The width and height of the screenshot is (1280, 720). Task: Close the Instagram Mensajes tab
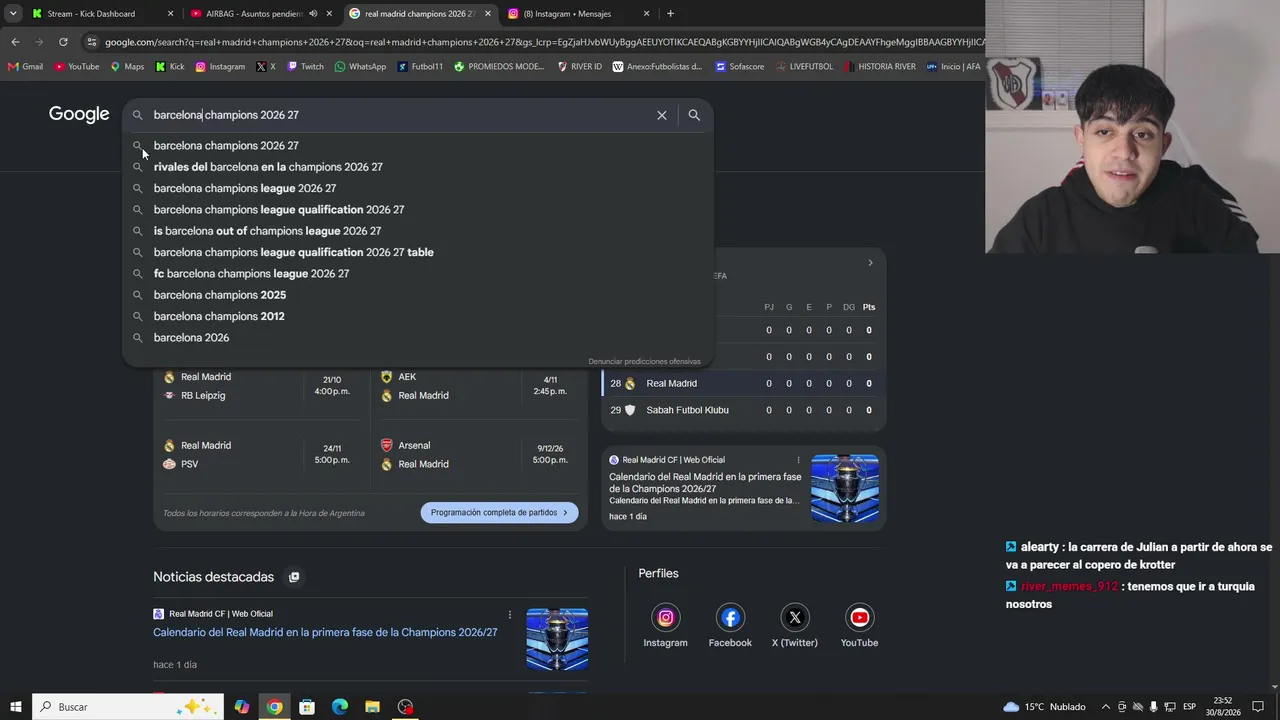click(x=646, y=14)
